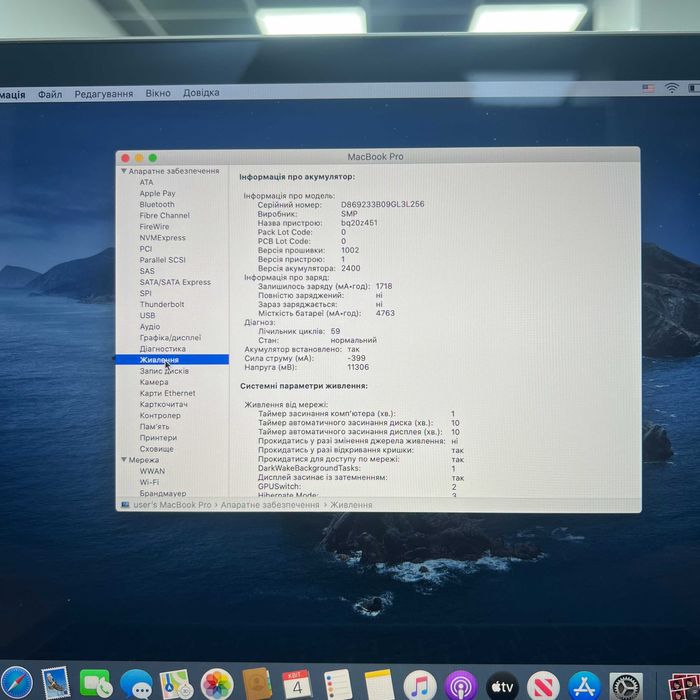Click Апаратне забезпечення in the path bar
Screen dimensions: 700x700
(270, 505)
